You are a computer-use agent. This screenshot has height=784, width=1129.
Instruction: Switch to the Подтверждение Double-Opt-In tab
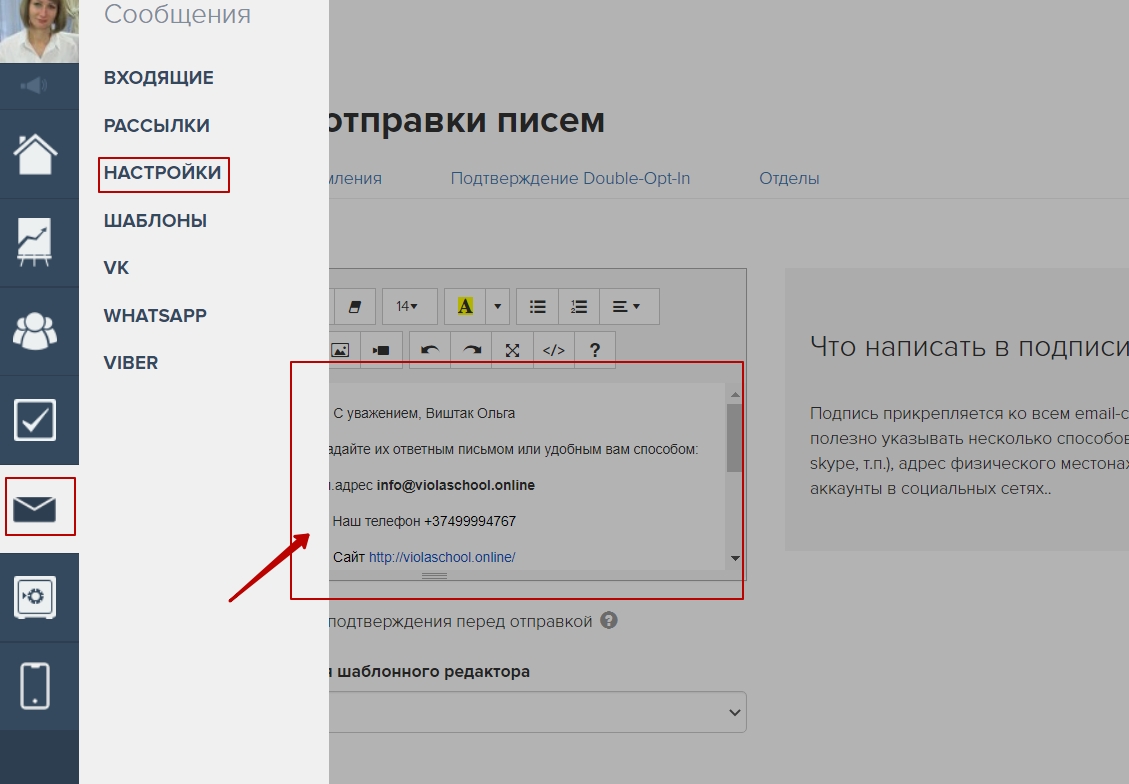pyautogui.click(x=570, y=179)
